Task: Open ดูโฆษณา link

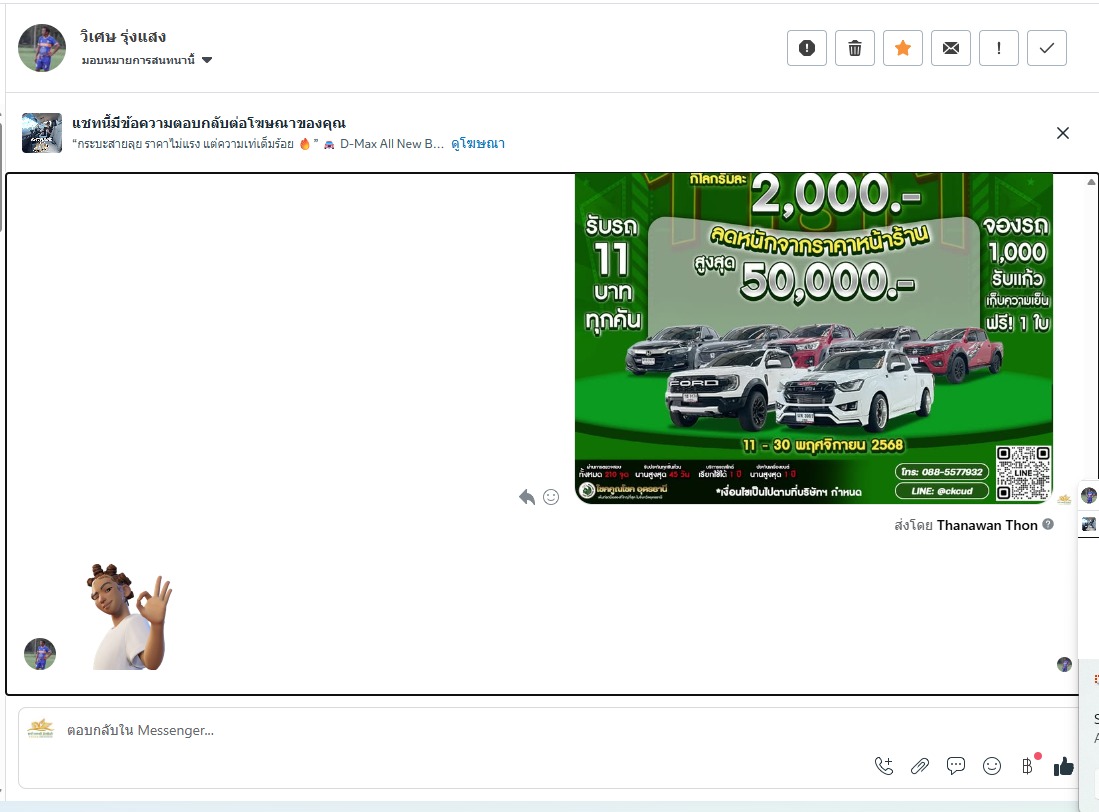Action: (x=478, y=144)
